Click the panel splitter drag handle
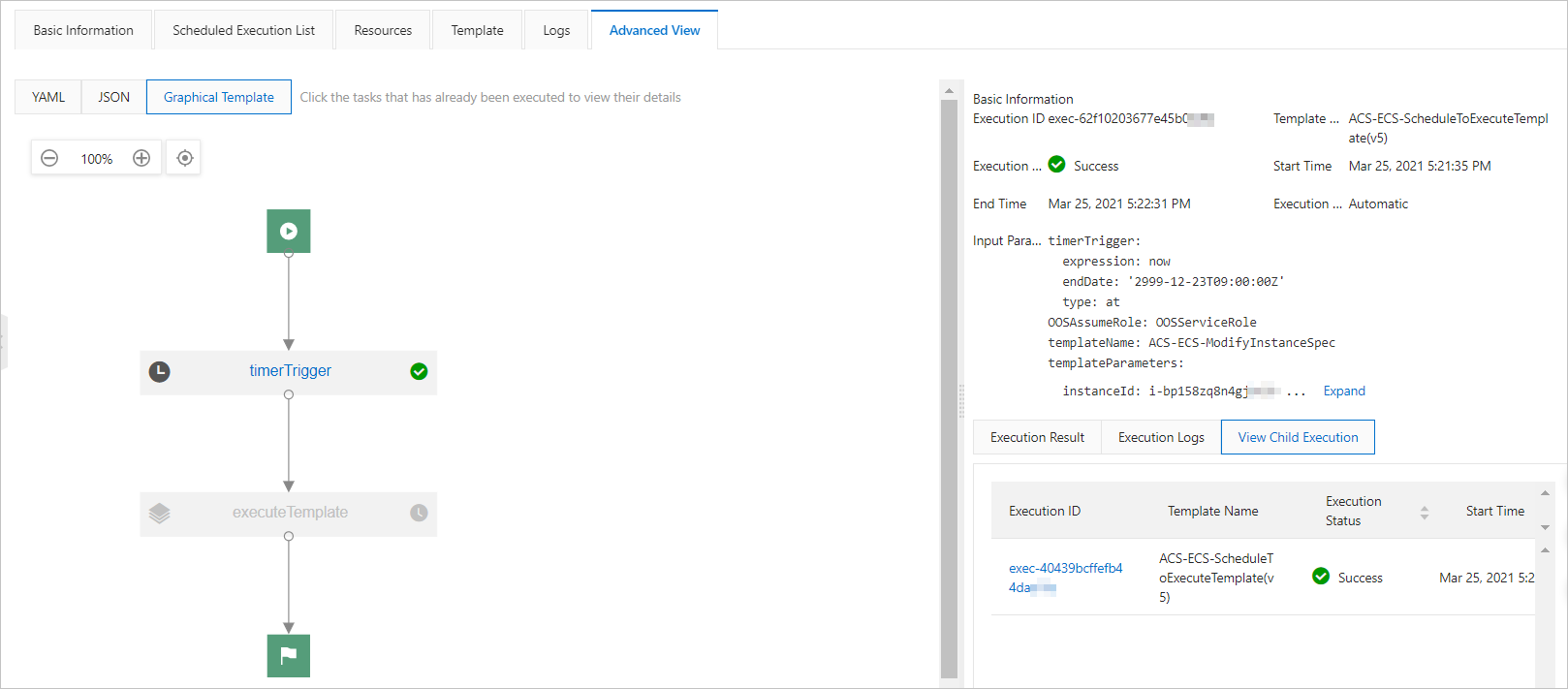 click(961, 400)
